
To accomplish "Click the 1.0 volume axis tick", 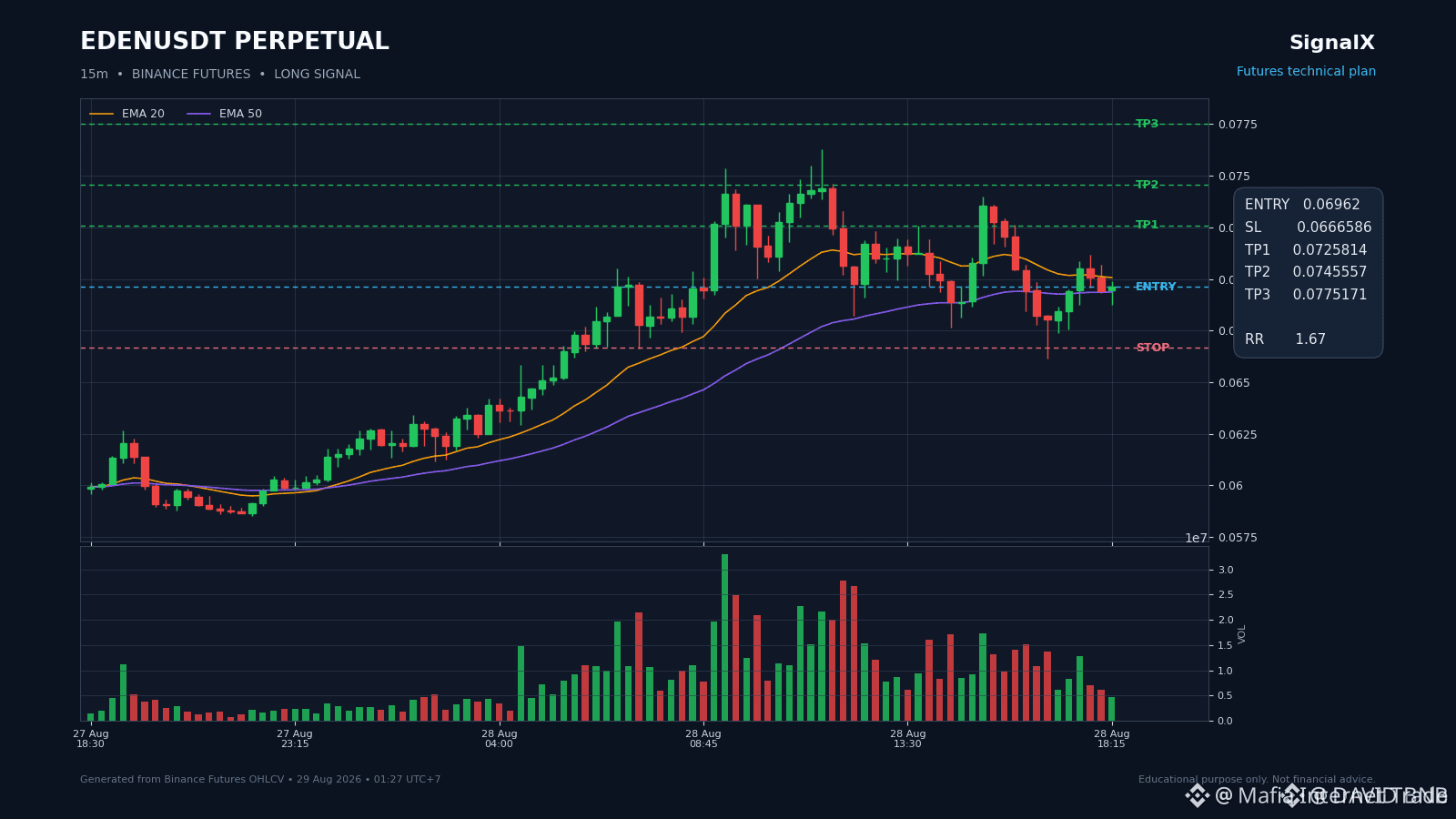I will [1226, 672].
